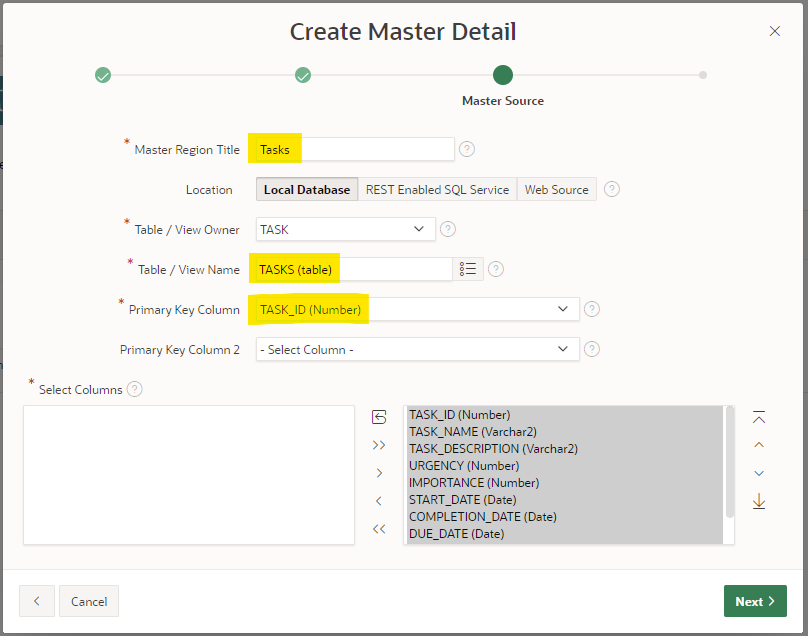Image resolution: width=808 pixels, height=636 pixels.
Task: Expand the Table / View Owner dropdown
Action: pos(345,229)
